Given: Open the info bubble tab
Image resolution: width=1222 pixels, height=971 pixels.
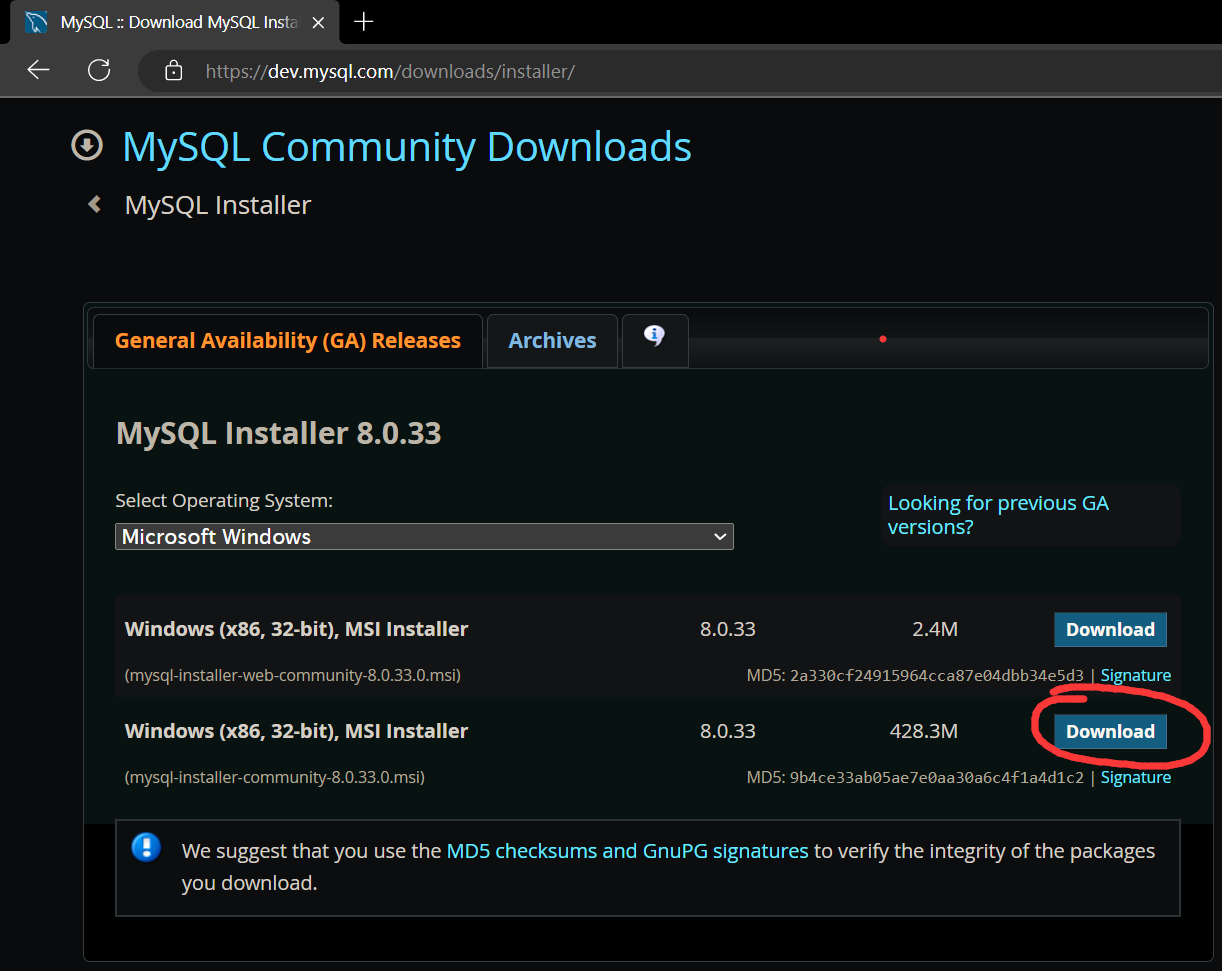Looking at the screenshot, I should point(655,339).
